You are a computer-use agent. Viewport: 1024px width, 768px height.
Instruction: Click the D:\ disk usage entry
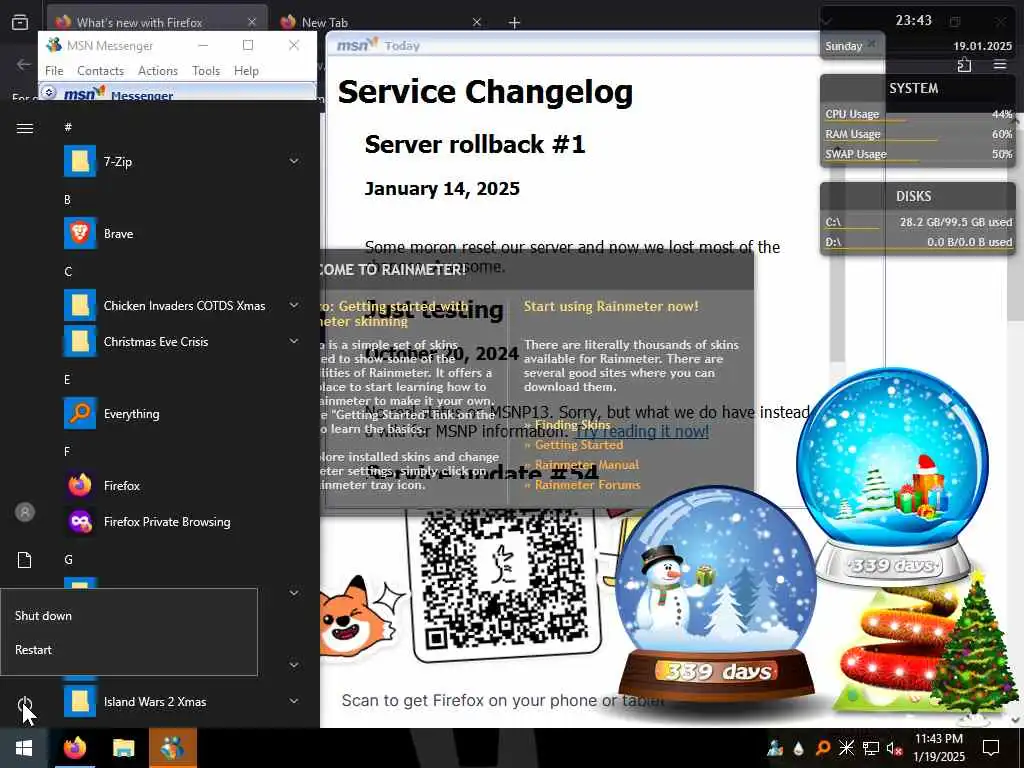click(918, 242)
